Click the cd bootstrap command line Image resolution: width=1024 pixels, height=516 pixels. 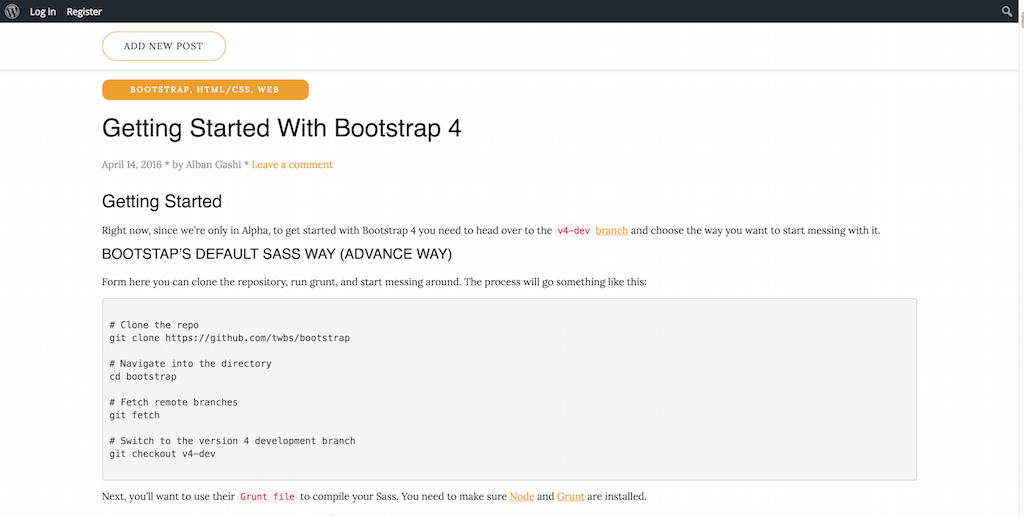[143, 377]
